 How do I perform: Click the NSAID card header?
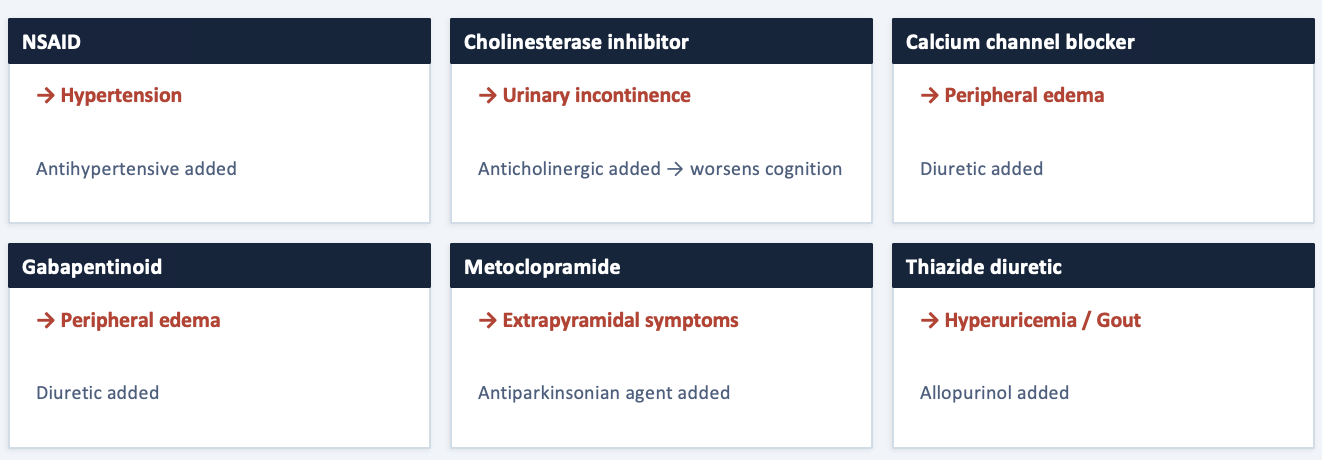pos(219,42)
